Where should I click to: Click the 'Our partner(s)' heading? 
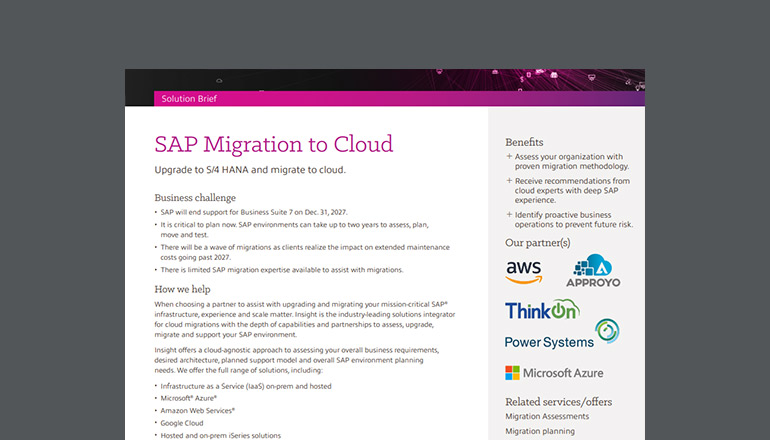[537, 242]
